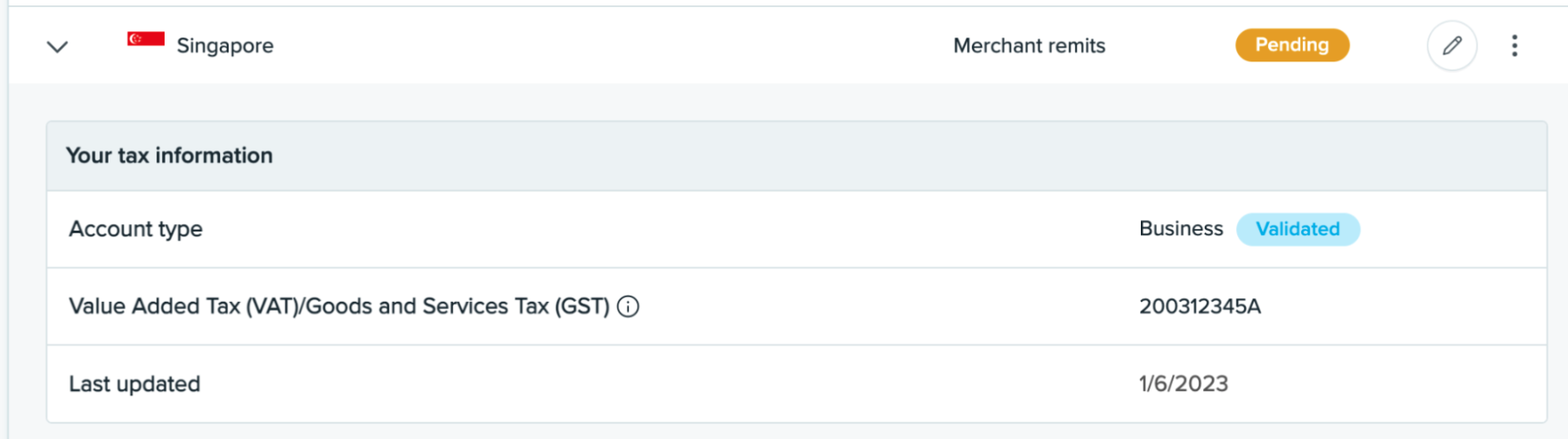Click the GST number 200312345A
1568x439 pixels.
point(1200,307)
